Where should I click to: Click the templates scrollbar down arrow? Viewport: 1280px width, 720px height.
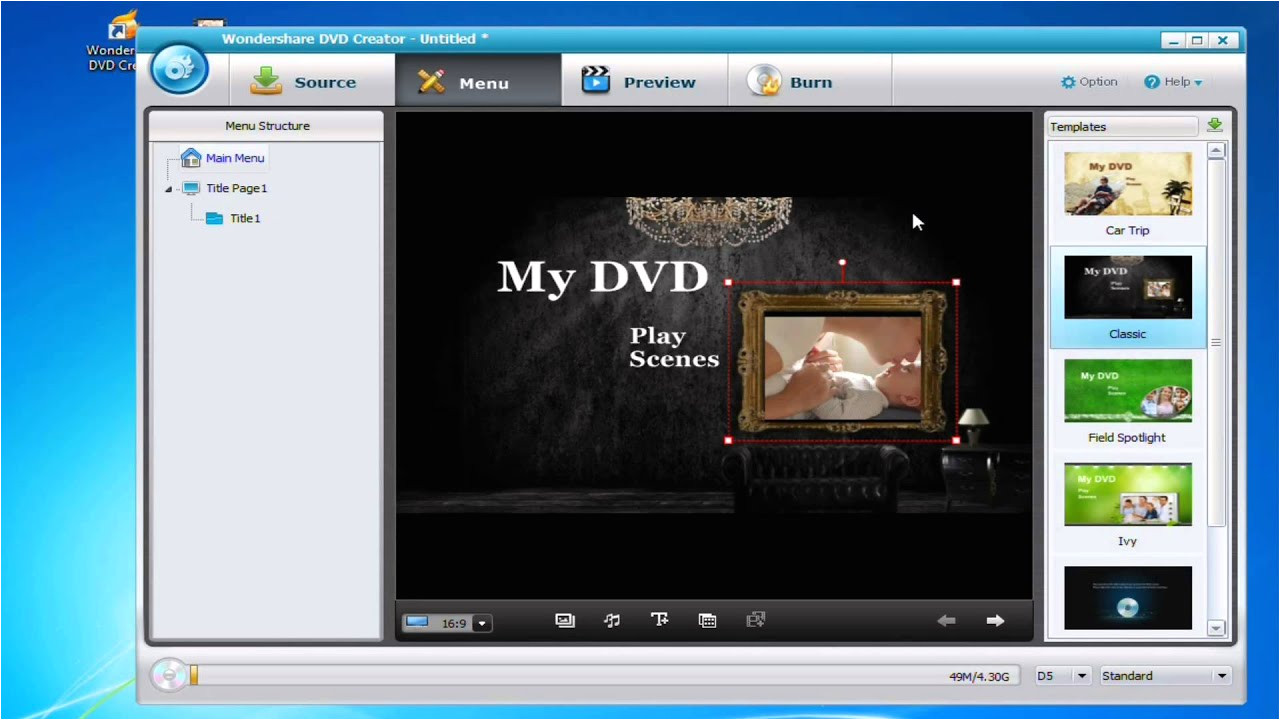coord(1216,628)
